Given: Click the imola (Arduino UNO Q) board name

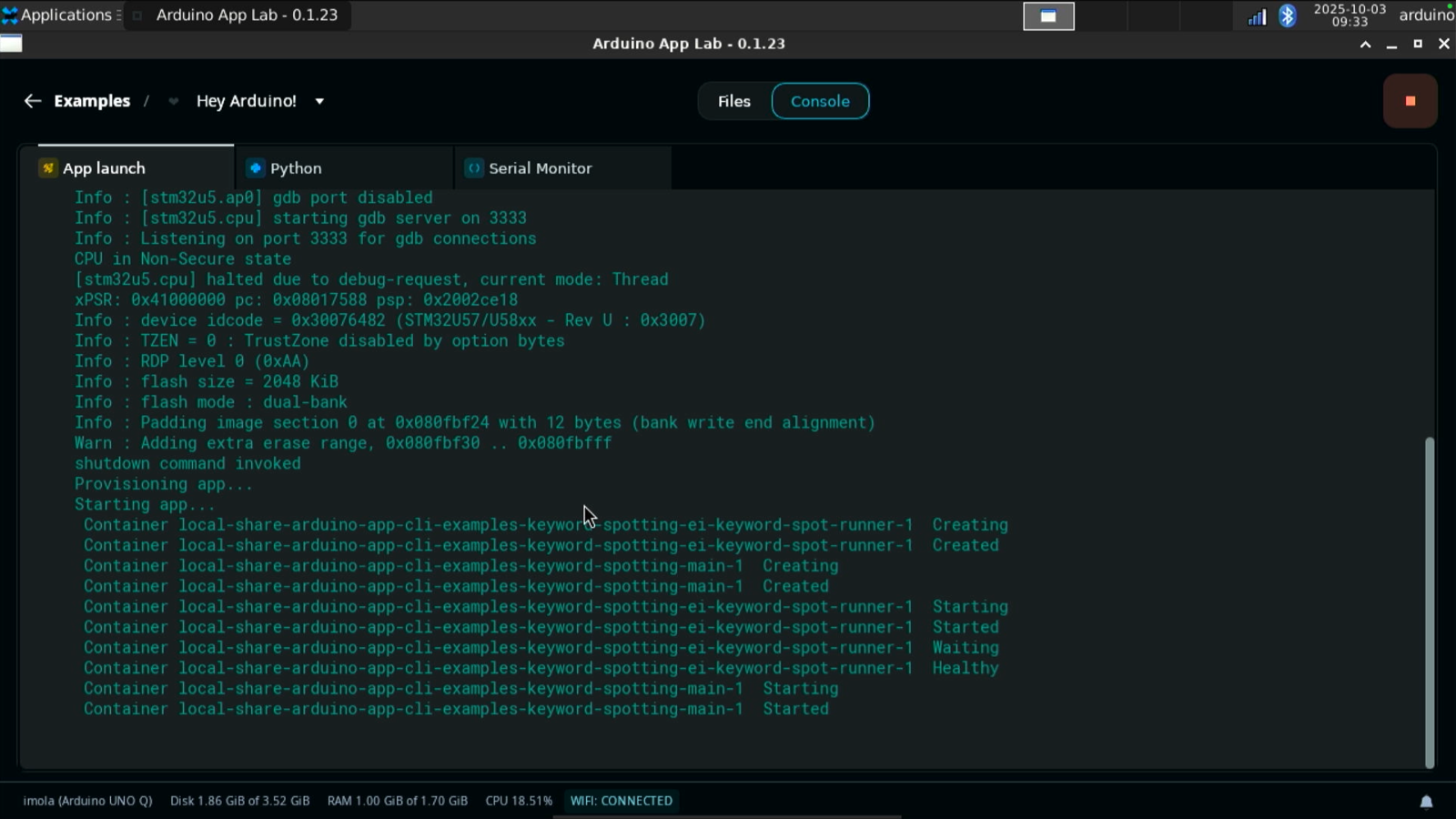Looking at the screenshot, I should click(87, 801).
